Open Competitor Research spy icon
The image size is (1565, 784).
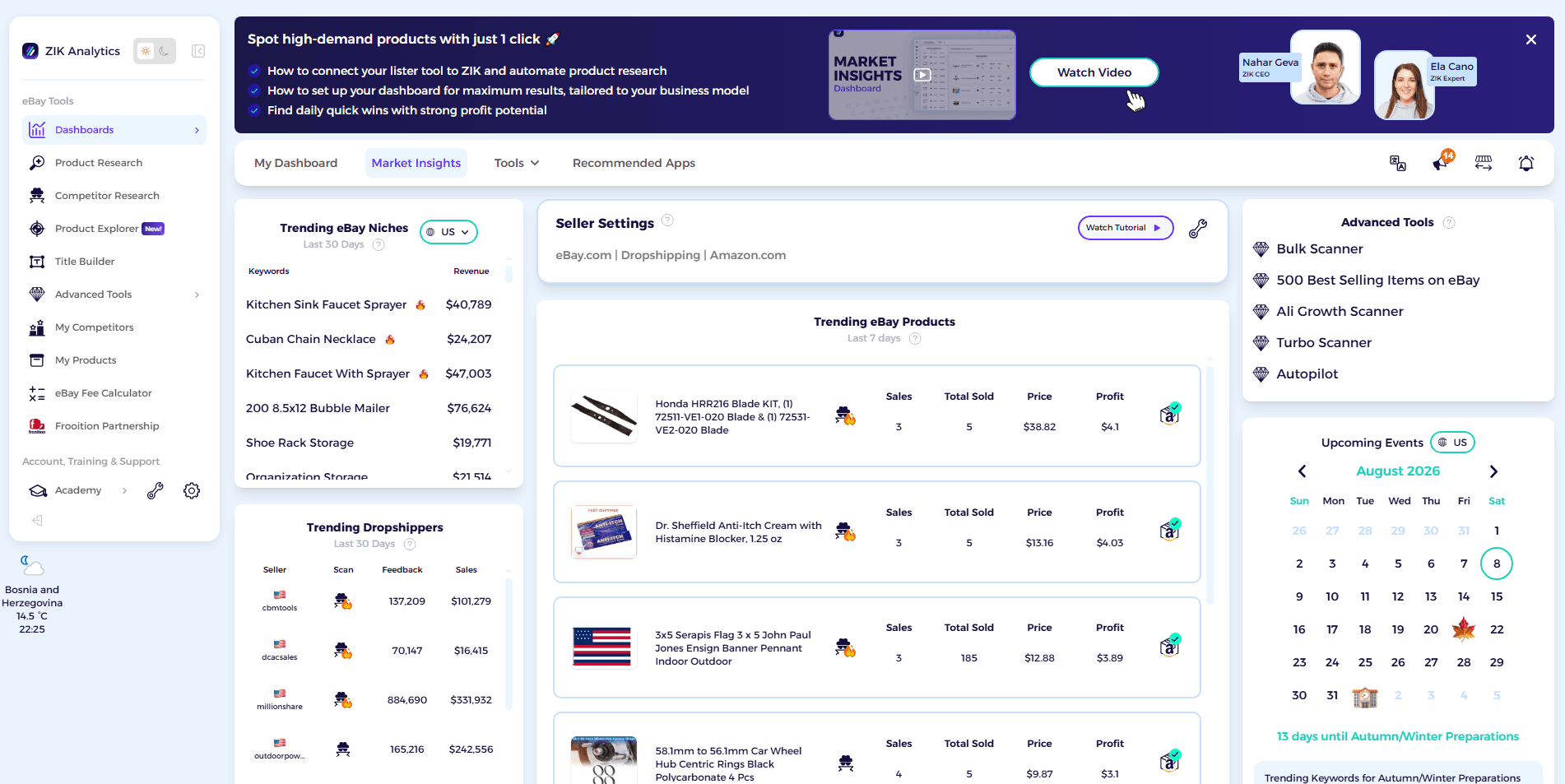click(37, 196)
